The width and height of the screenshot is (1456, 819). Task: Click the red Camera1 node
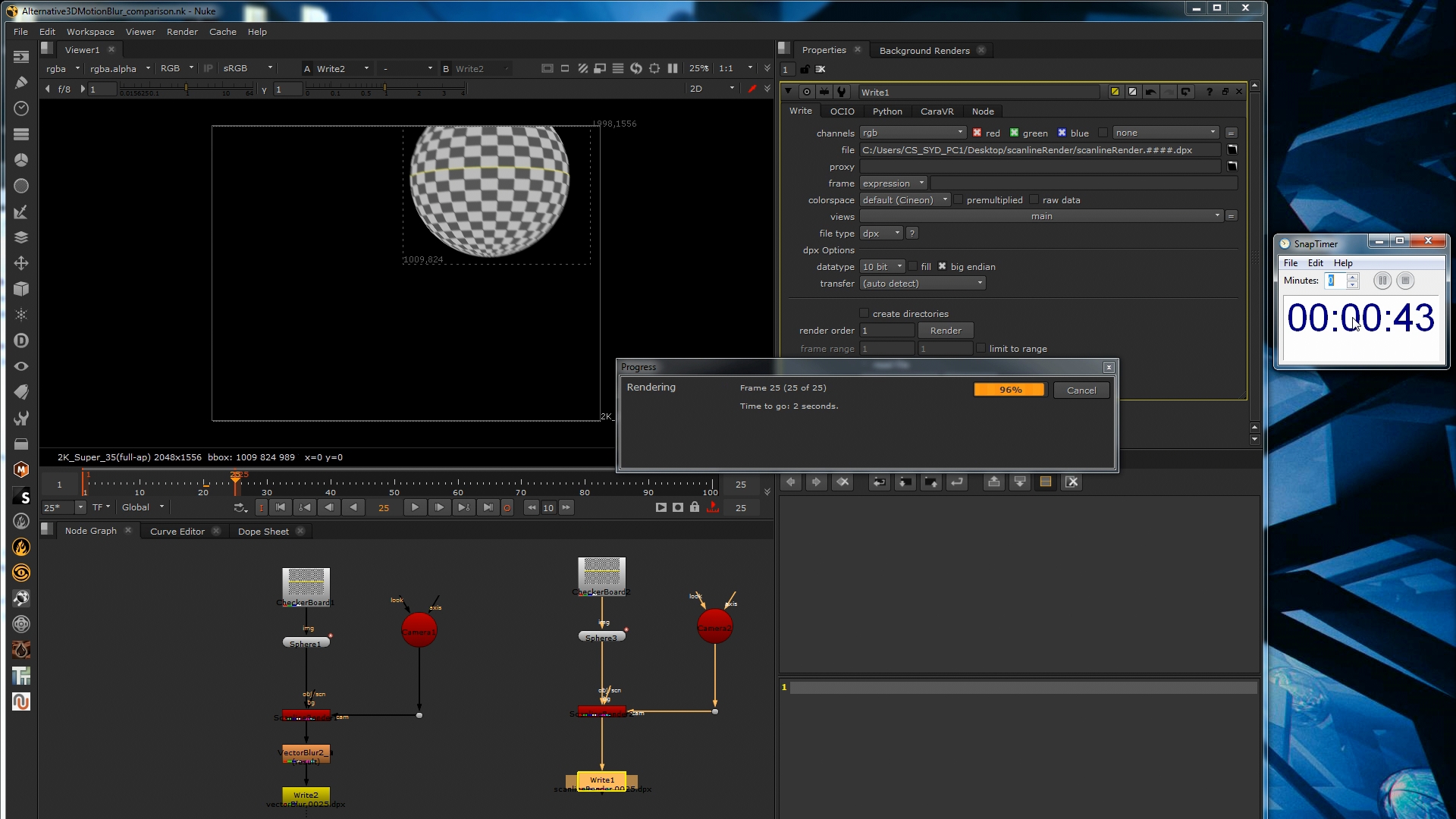(x=419, y=631)
